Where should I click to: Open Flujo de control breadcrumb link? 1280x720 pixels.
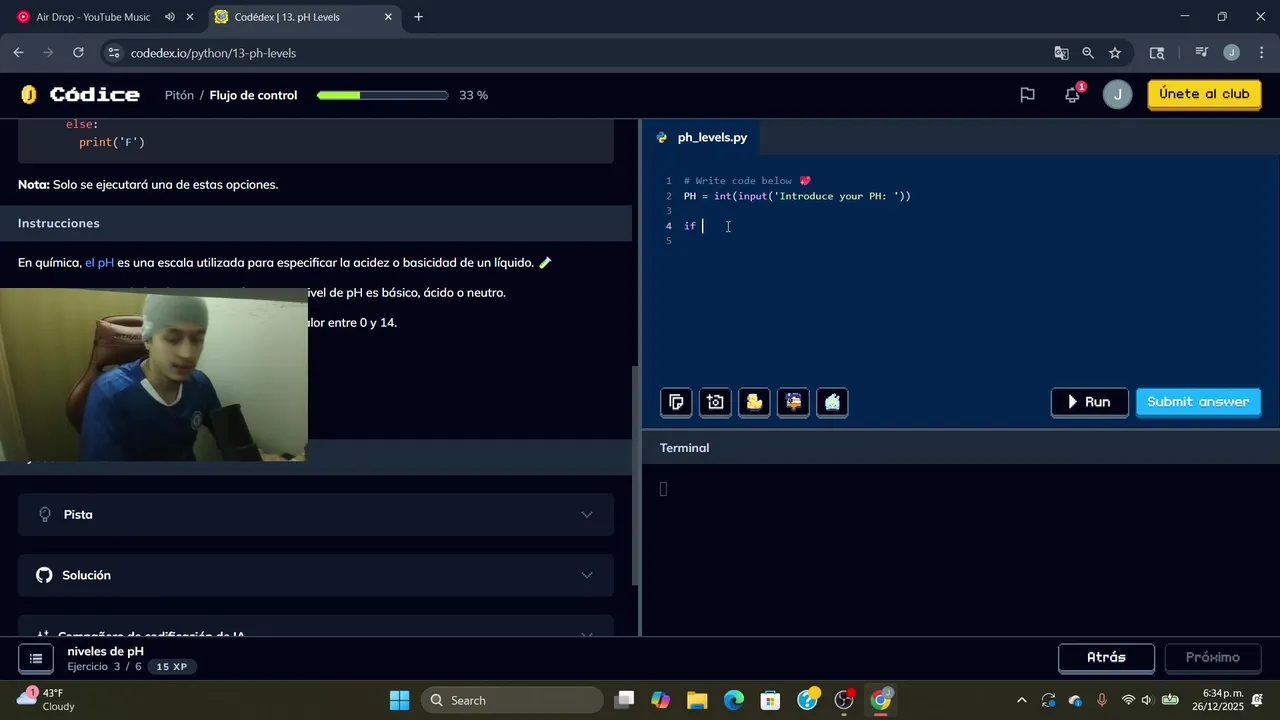coord(253,95)
